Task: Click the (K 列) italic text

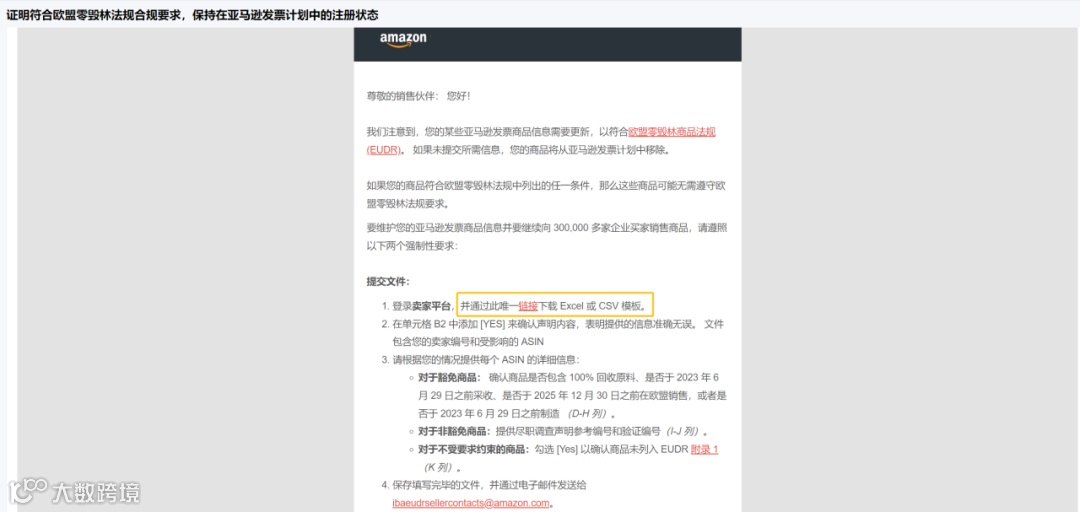Action: pos(442,468)
